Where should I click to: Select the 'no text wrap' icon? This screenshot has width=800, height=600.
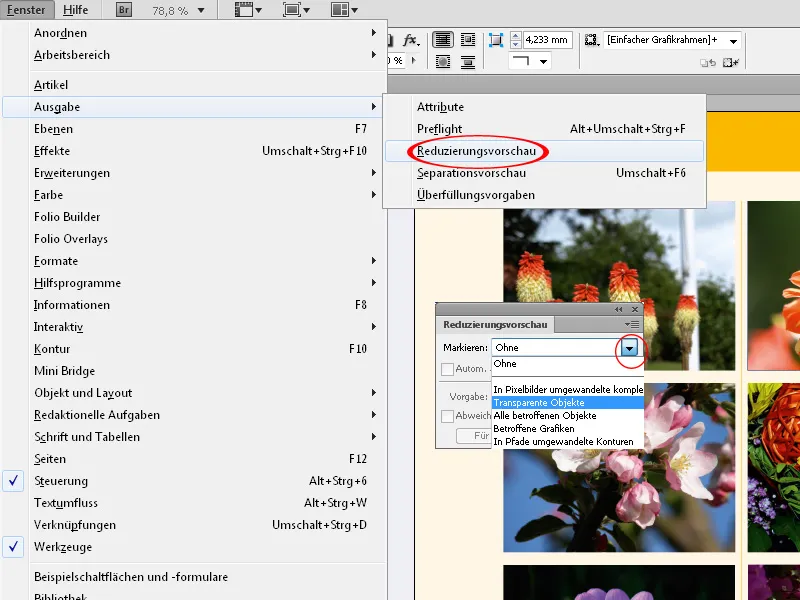pyautogui.click(x=443, y=40)
